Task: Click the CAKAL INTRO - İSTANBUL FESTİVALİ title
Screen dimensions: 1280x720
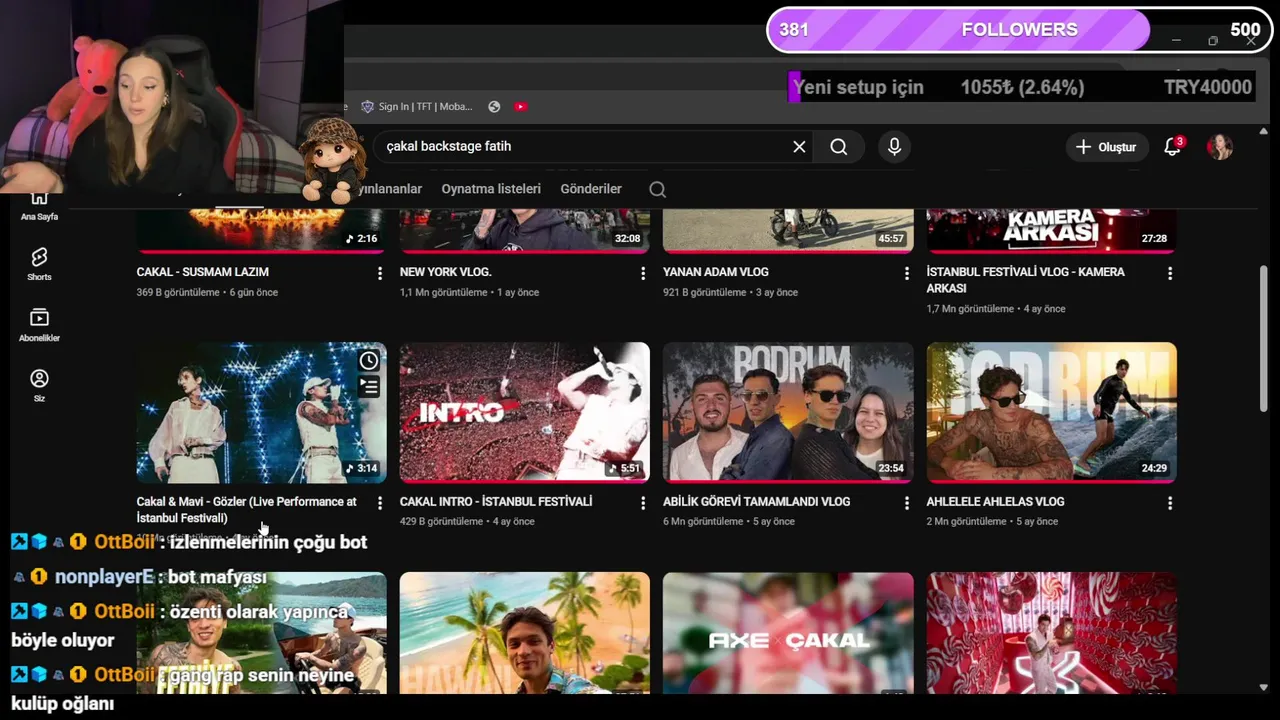Action: (x=496, y=502)
